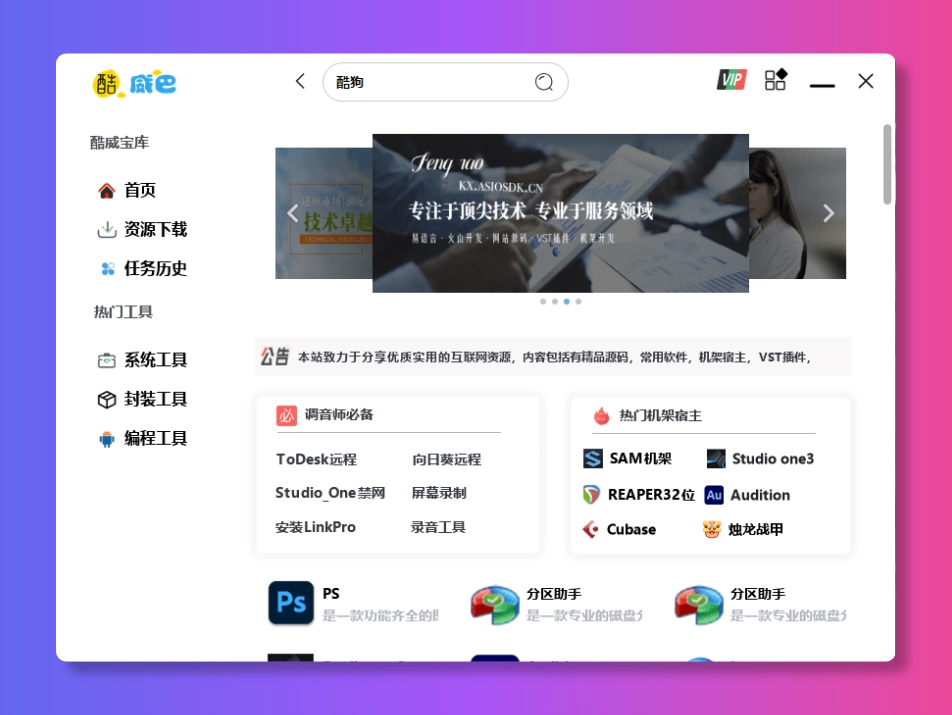952x715 pixels.
Task: Click the red home icon for 首页
Action: point(106,191)
